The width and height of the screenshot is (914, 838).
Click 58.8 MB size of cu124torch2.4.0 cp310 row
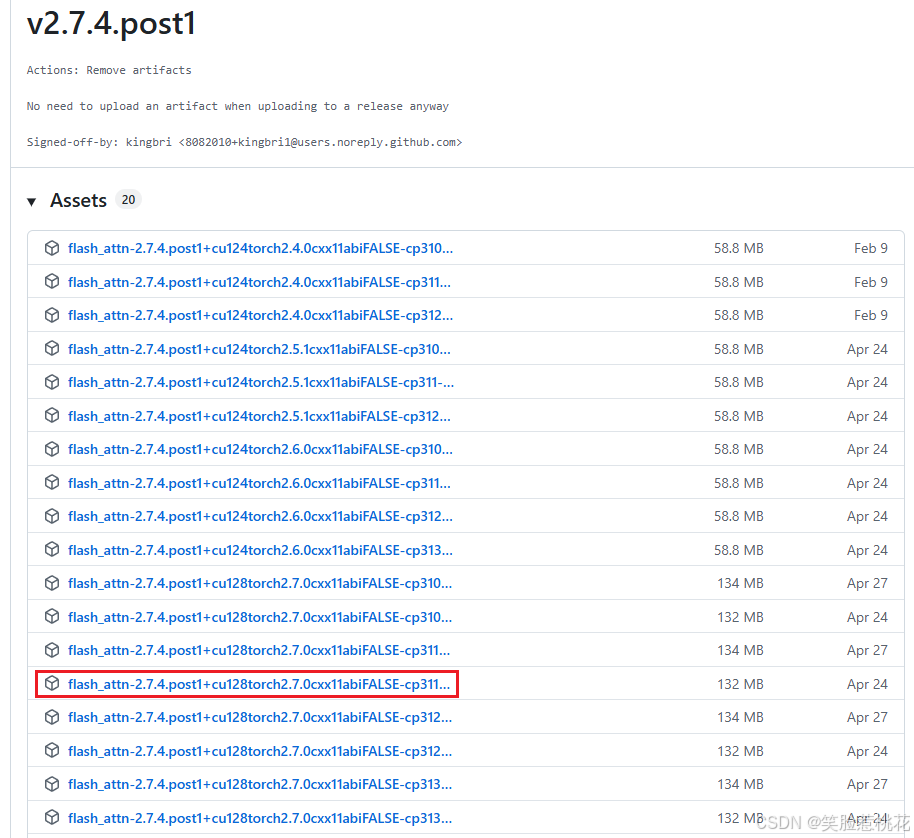click(x=739, y=248)
